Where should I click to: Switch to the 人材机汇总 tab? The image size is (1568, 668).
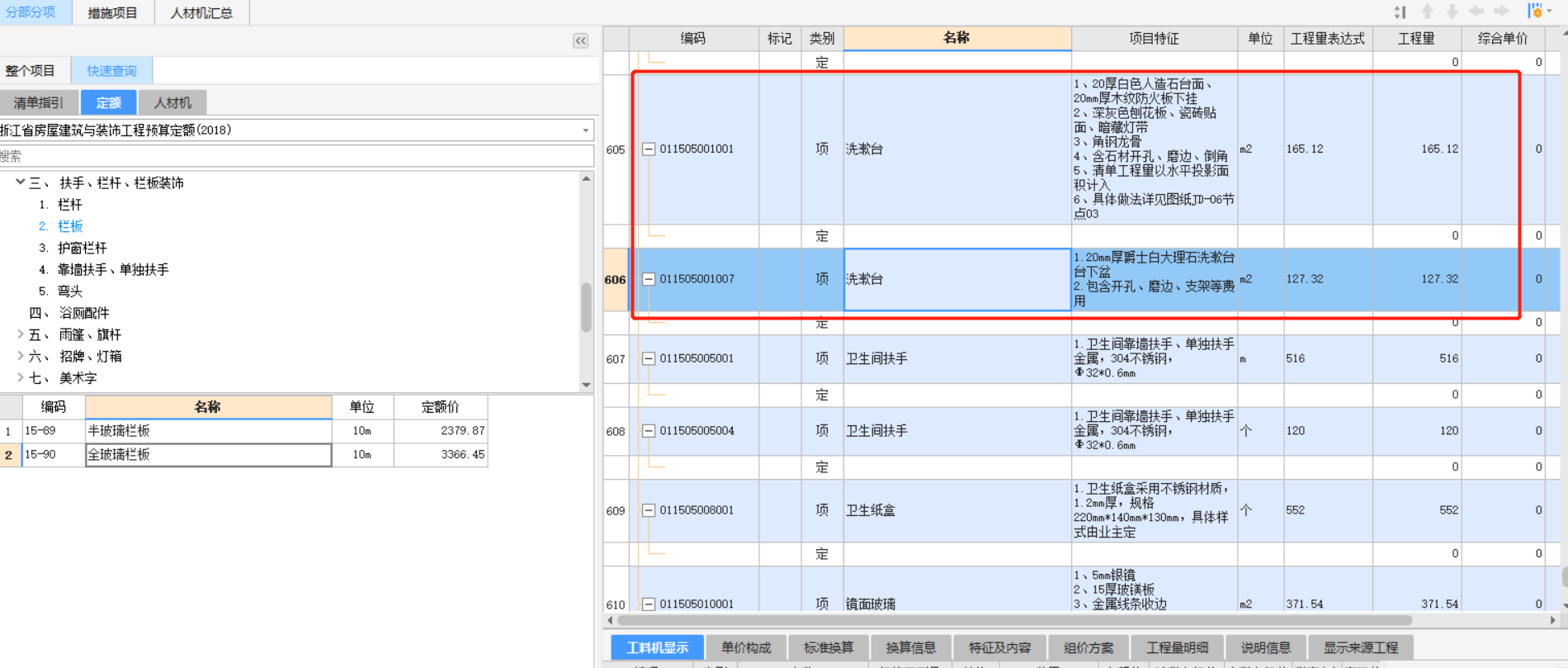(201, 12)
